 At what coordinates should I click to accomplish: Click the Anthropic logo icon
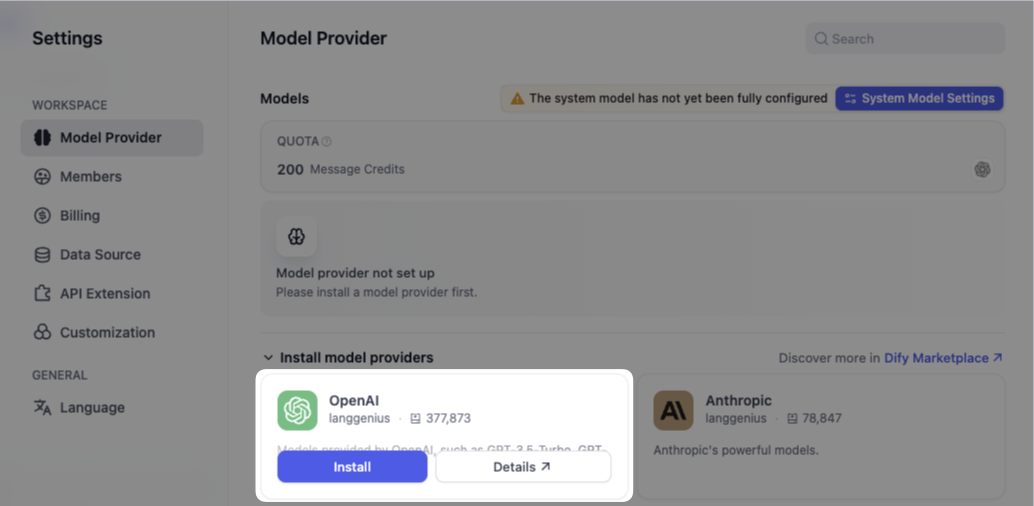pyautogui.click(x=673, y=410)
